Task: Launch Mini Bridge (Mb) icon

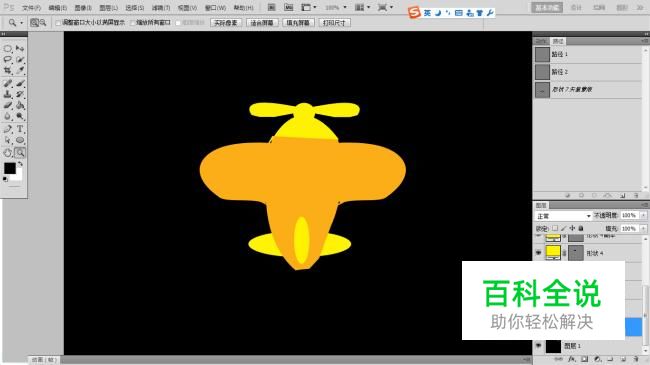Action: point(289,7)
